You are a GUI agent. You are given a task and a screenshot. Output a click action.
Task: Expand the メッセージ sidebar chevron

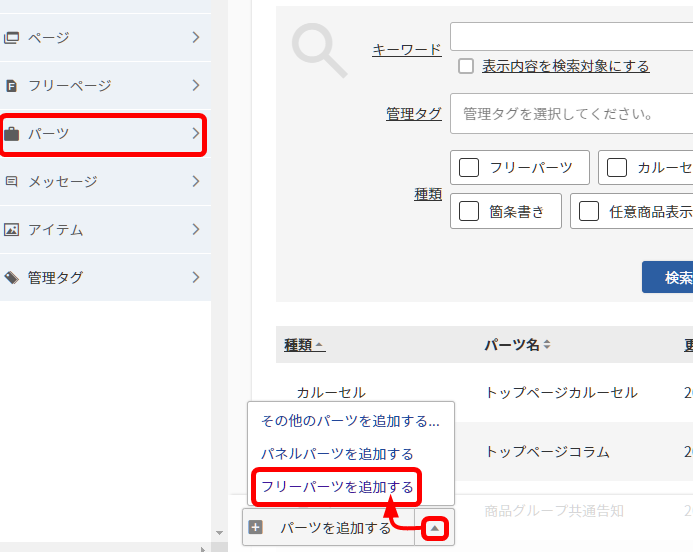click(196, 181)
